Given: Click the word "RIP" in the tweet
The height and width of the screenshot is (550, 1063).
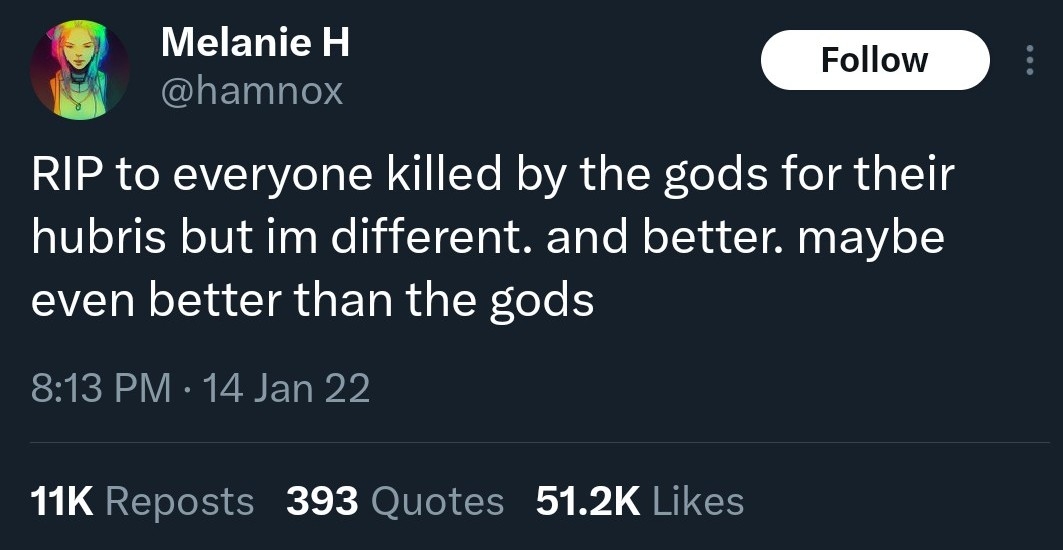Looking at the screenshot, I should [x=67, y=176].
